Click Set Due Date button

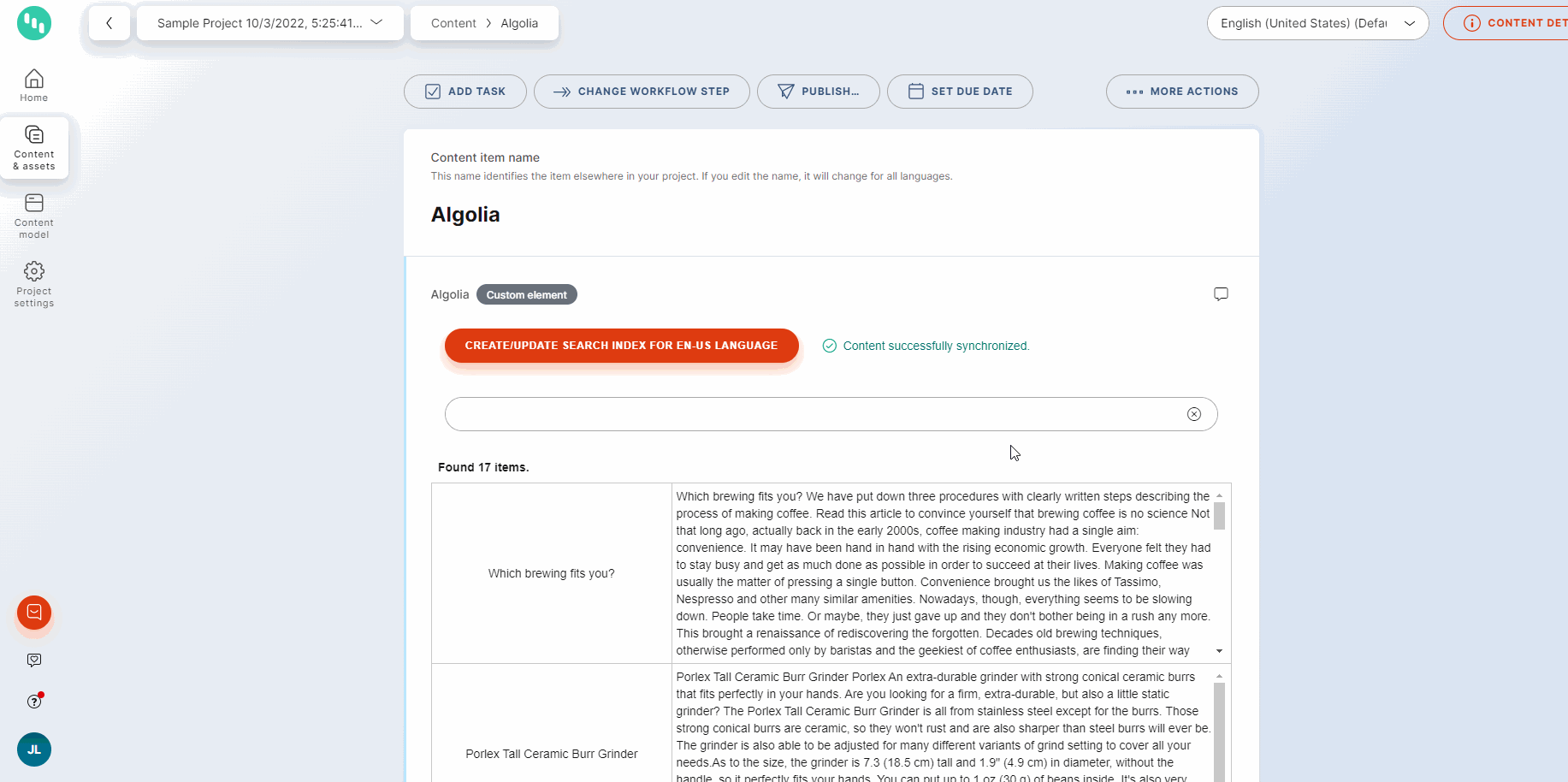tap(960, 92)
